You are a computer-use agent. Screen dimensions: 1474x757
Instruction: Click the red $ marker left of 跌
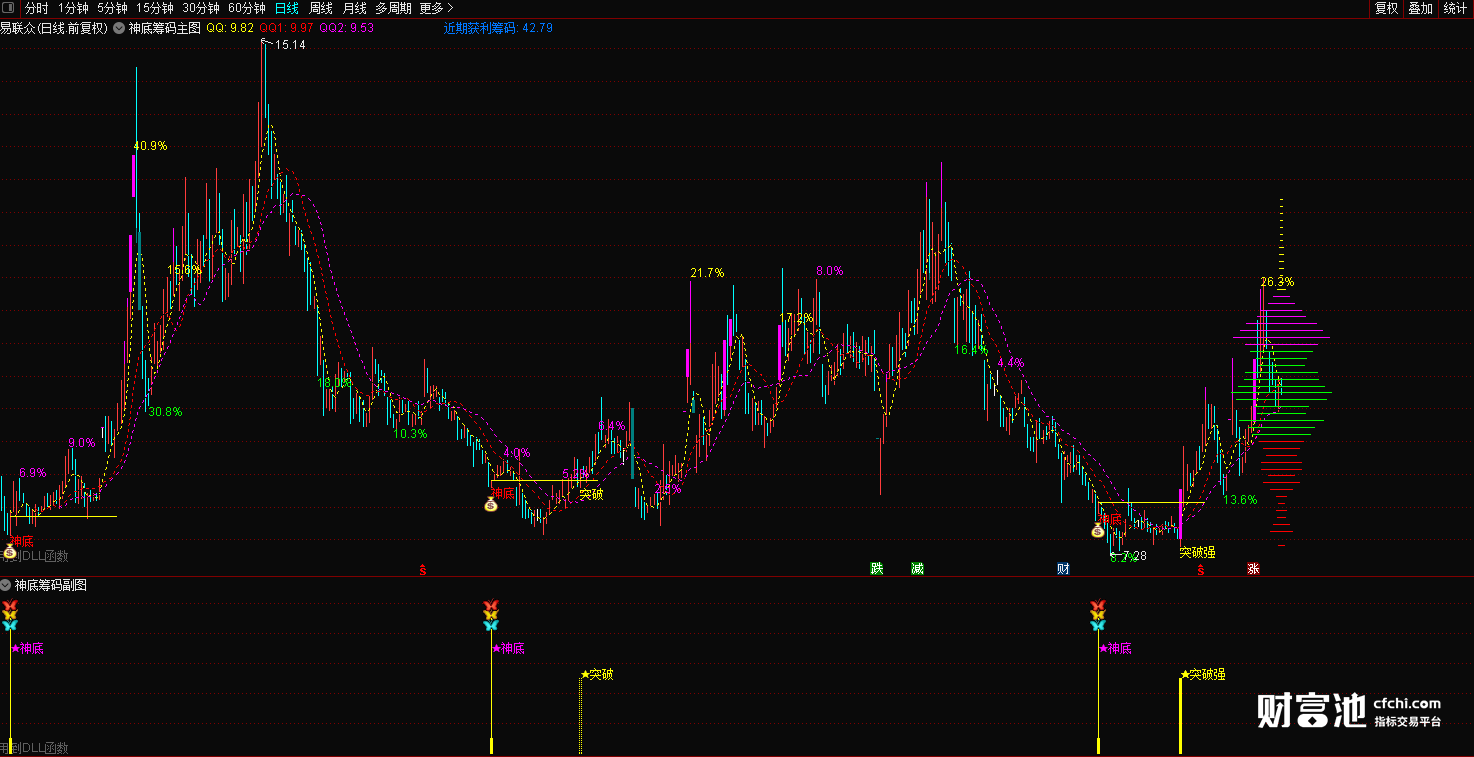pyautogui.click(x=423, y=571)
